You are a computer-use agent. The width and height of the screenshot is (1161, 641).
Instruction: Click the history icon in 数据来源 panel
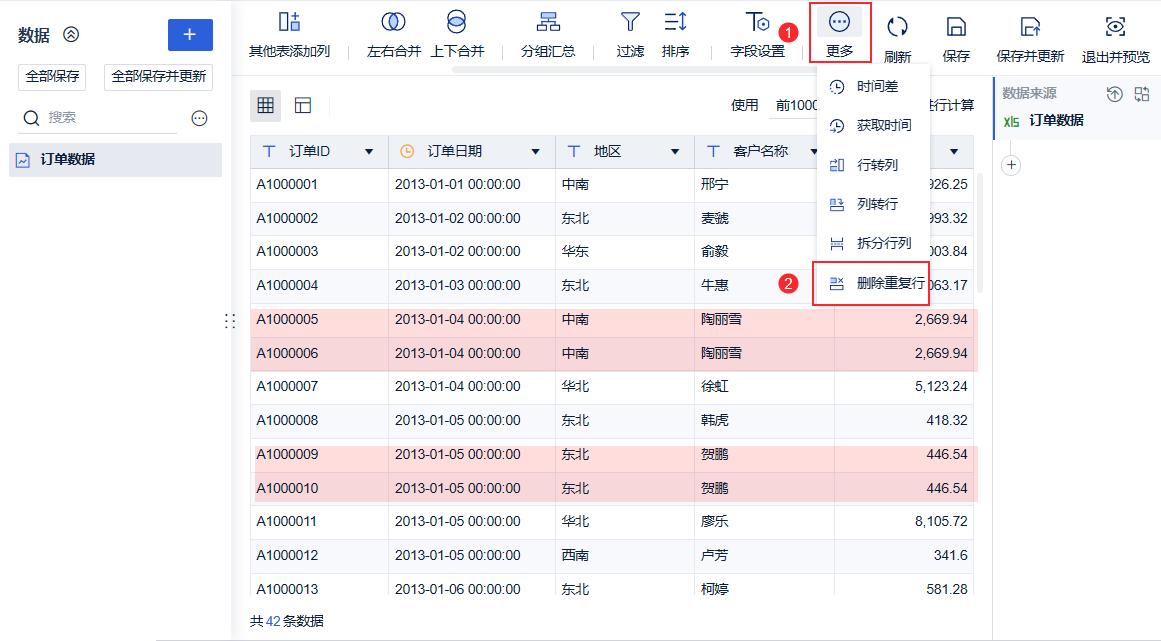(x=1114, y=93)
